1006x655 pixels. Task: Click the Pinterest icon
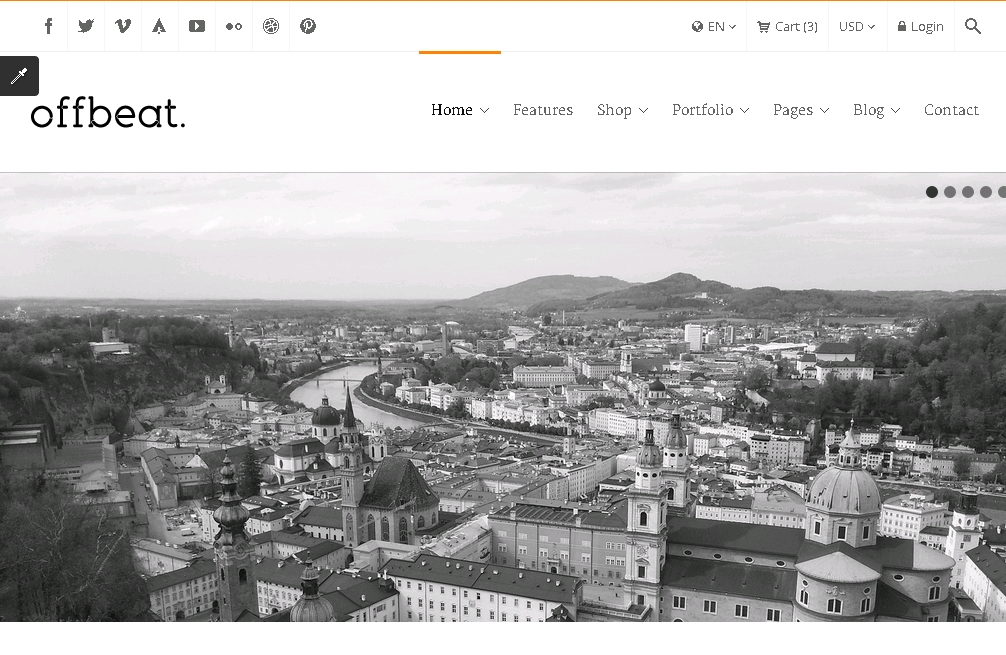pyautogui.click(x=308, y=26)
